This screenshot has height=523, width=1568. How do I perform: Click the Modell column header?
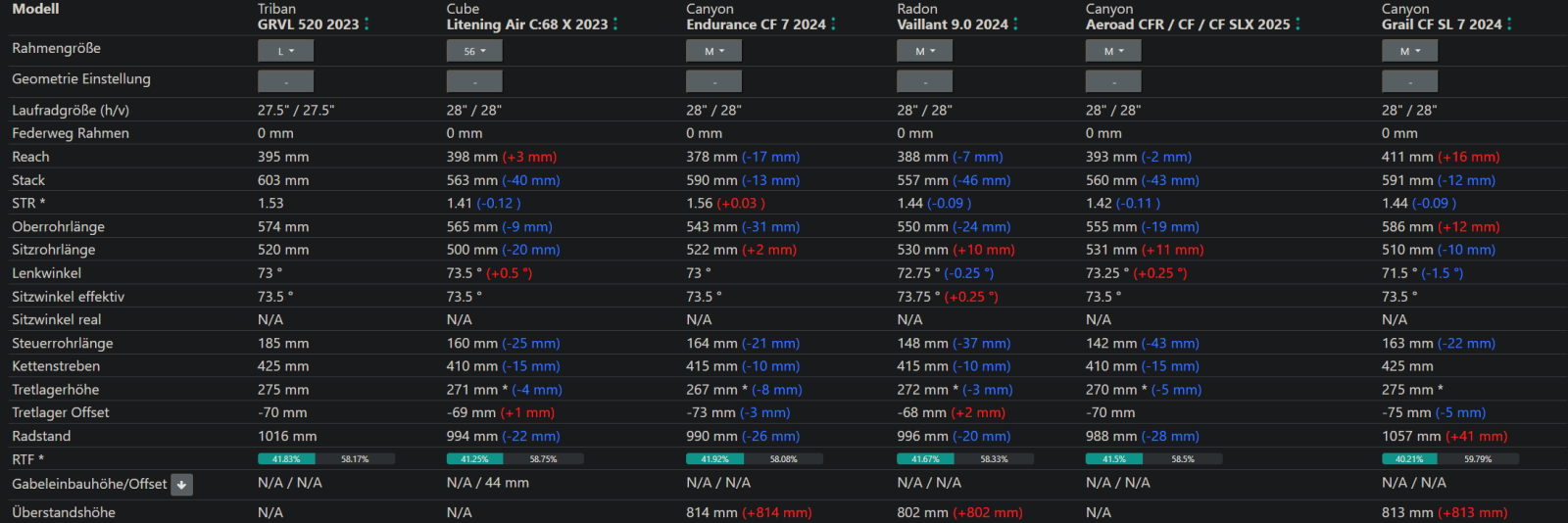[x=35, y=9]
